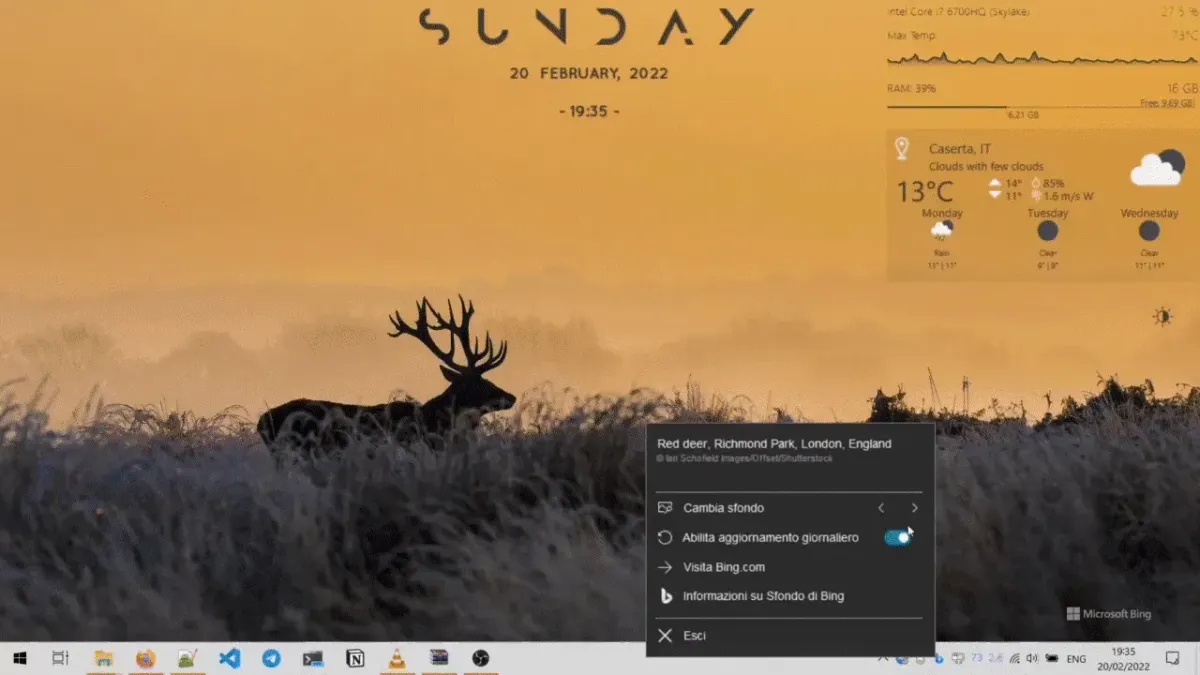Click the battery tray icon
The image size is (1200, 675).
coord(1052,658)
